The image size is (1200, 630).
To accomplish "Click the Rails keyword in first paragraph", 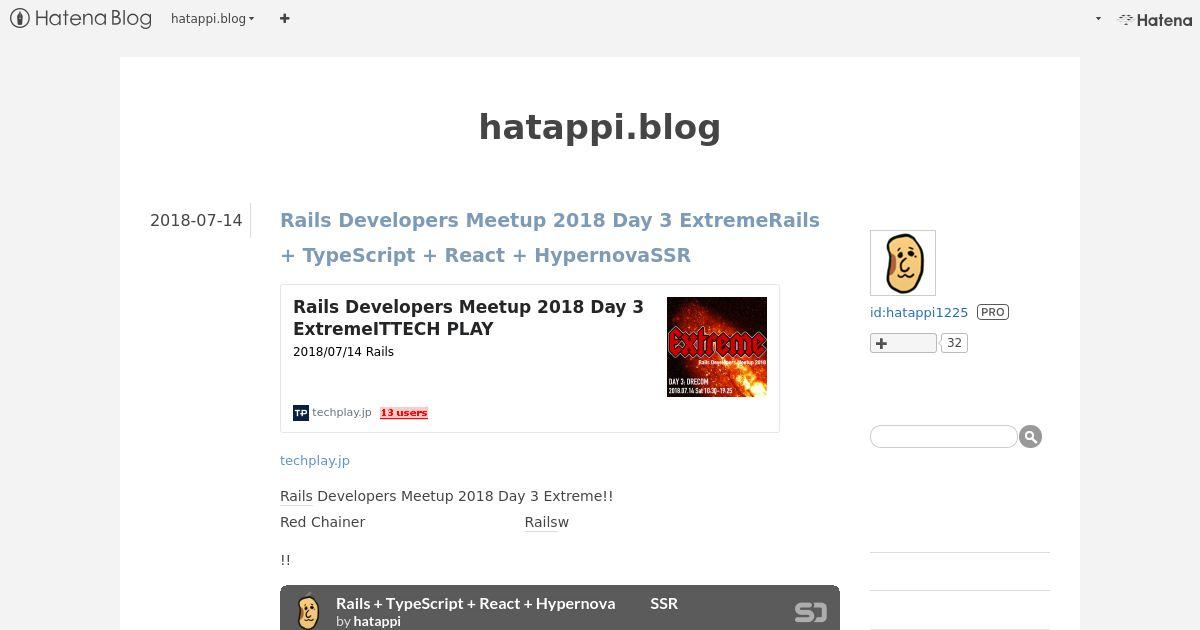I will coord(296,496).
